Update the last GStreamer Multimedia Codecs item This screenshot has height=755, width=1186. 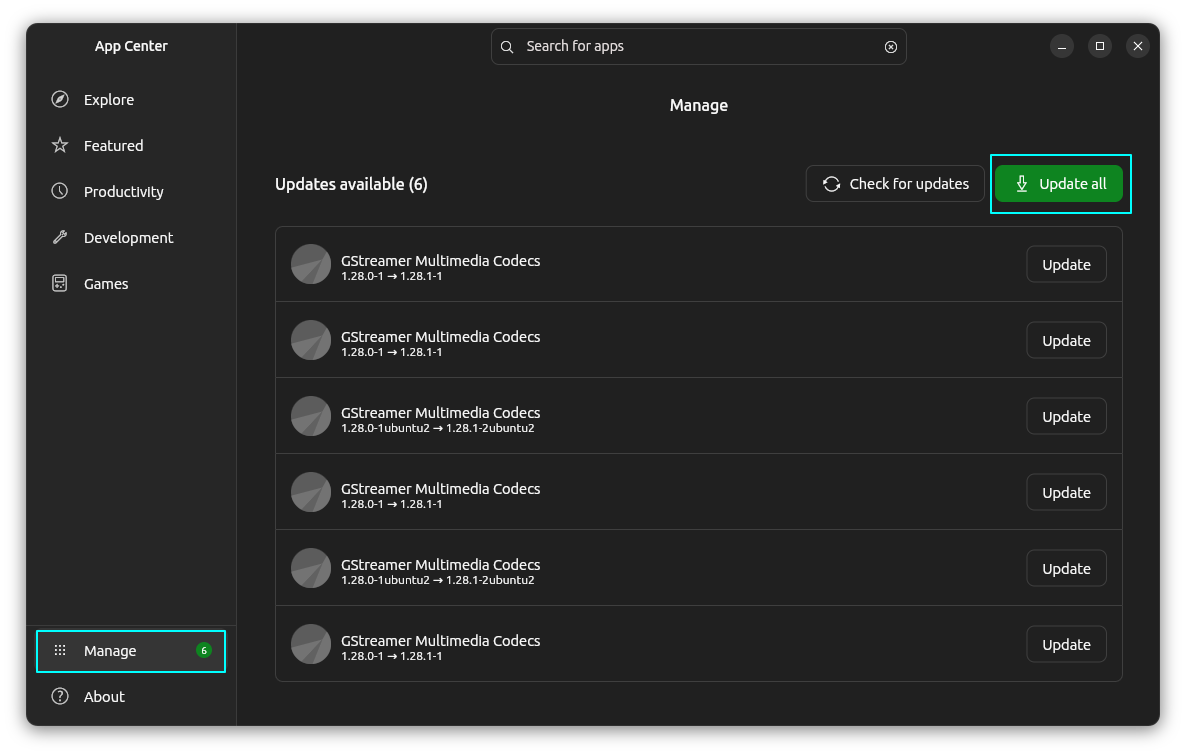tap(1066, 644)
